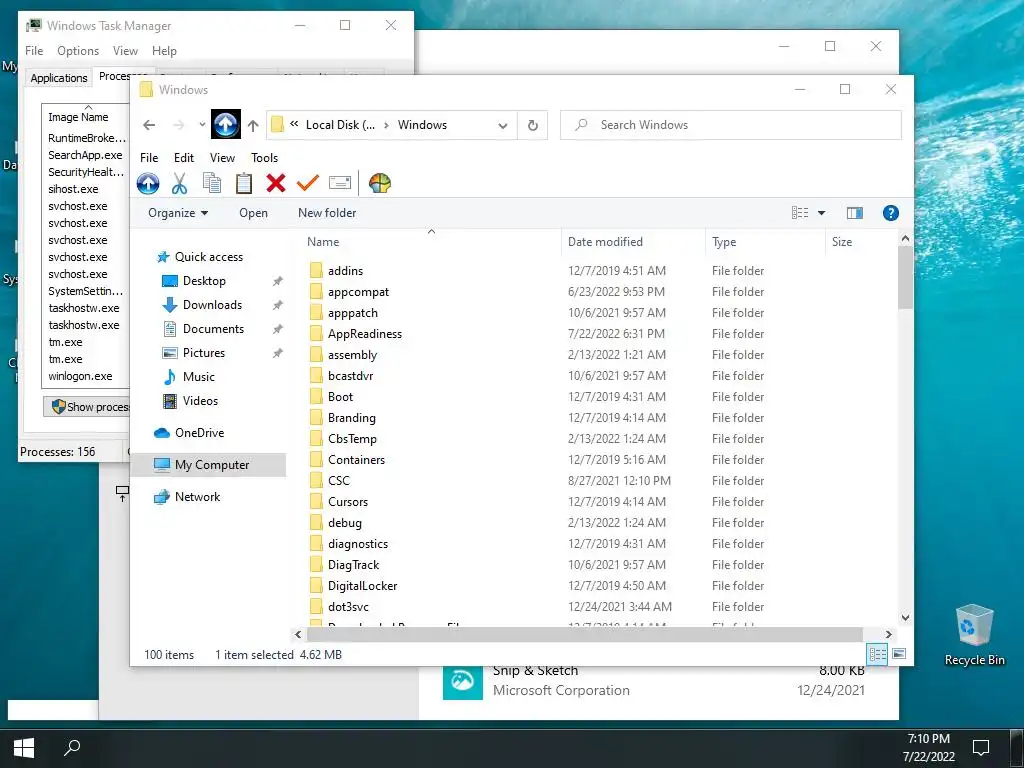
Task: Click the Search Windows input field
Action: (x=731, y=125)
